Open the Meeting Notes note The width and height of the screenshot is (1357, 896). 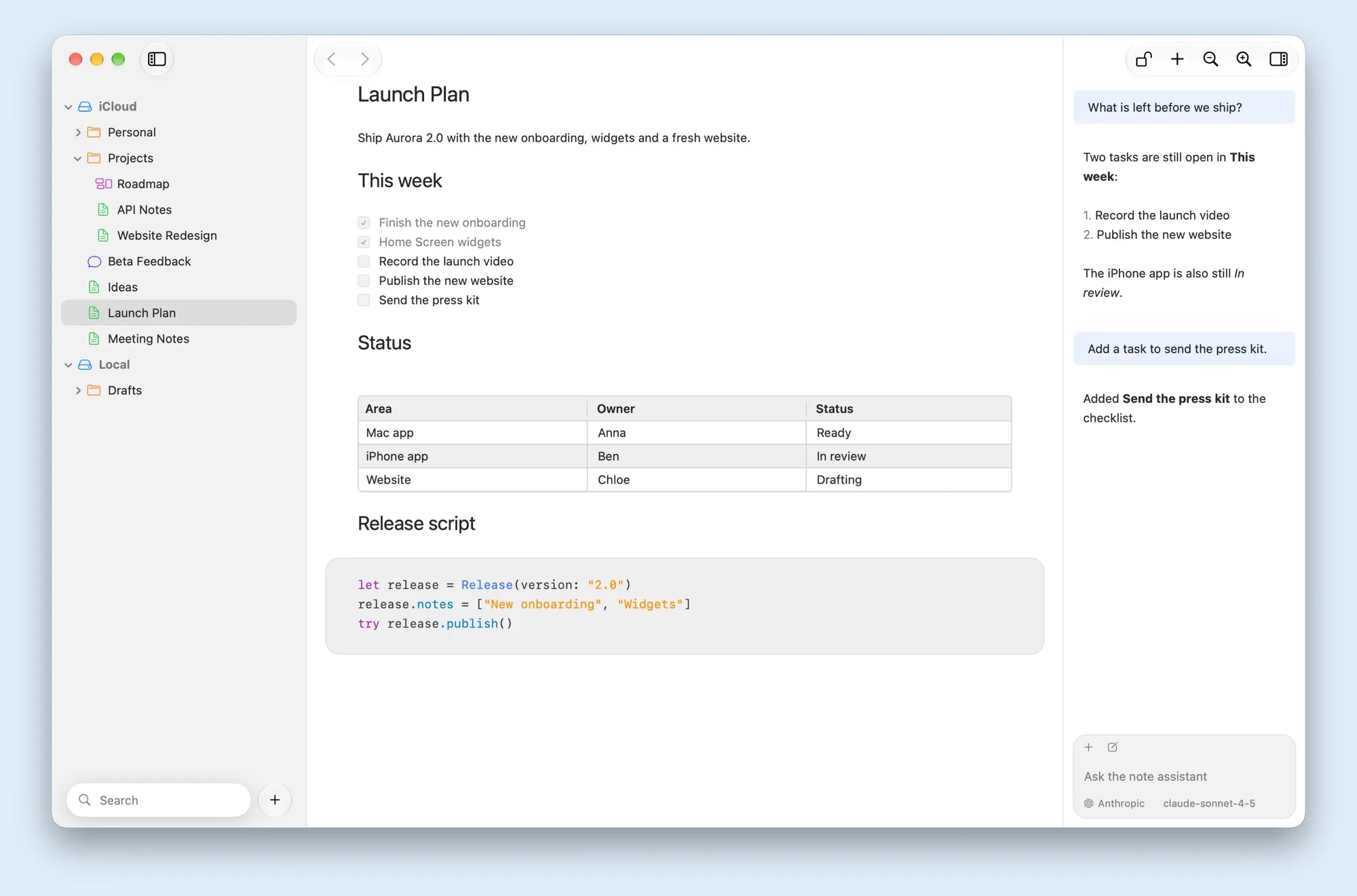click(179, 338)
